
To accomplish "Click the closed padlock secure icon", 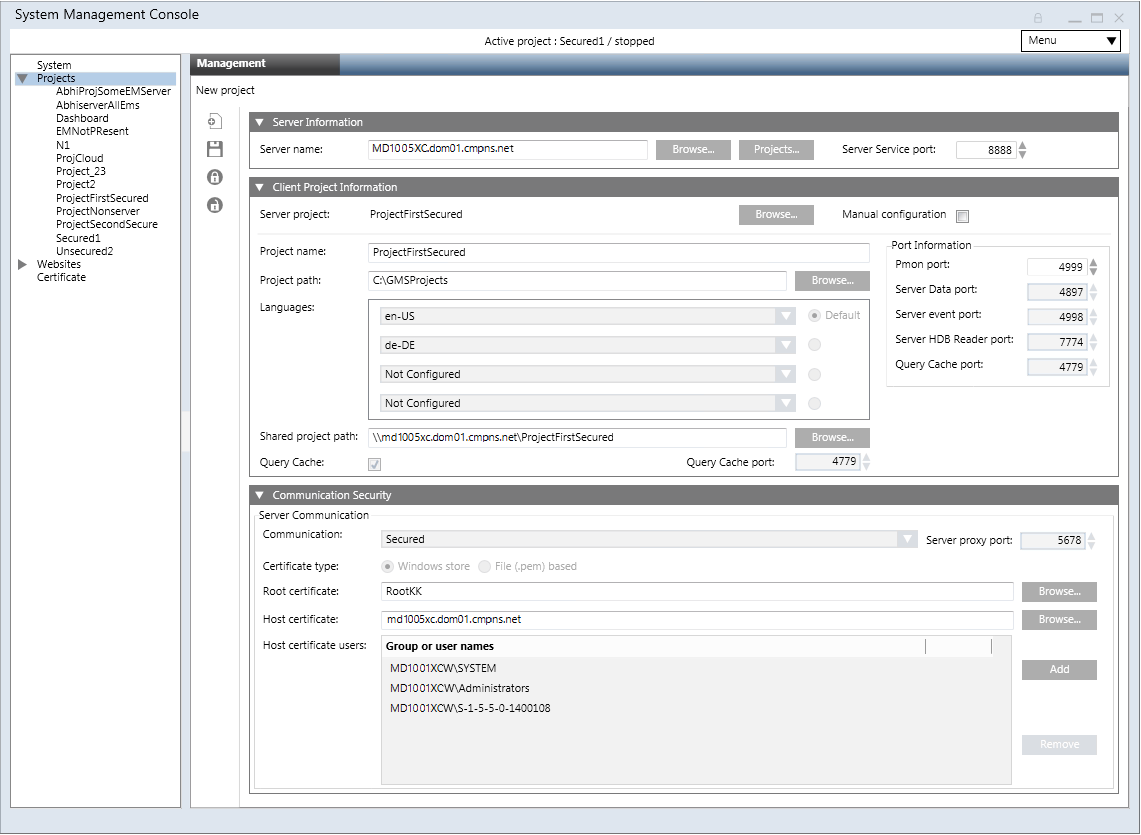I will point(214,177).
